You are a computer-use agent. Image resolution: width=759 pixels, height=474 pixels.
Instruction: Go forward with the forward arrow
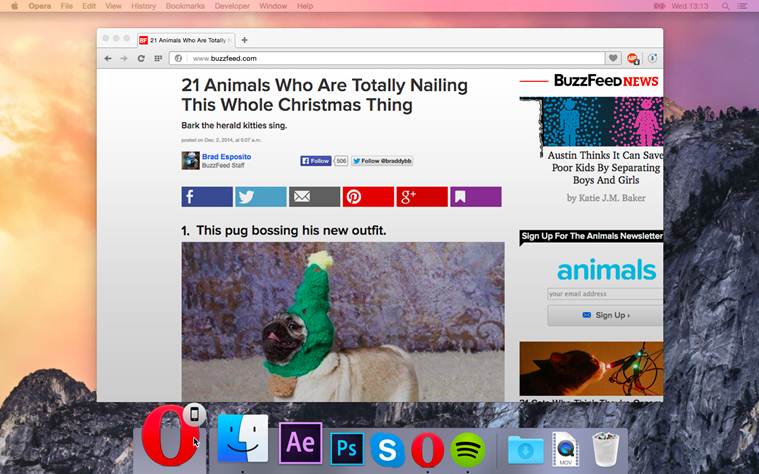124,59
